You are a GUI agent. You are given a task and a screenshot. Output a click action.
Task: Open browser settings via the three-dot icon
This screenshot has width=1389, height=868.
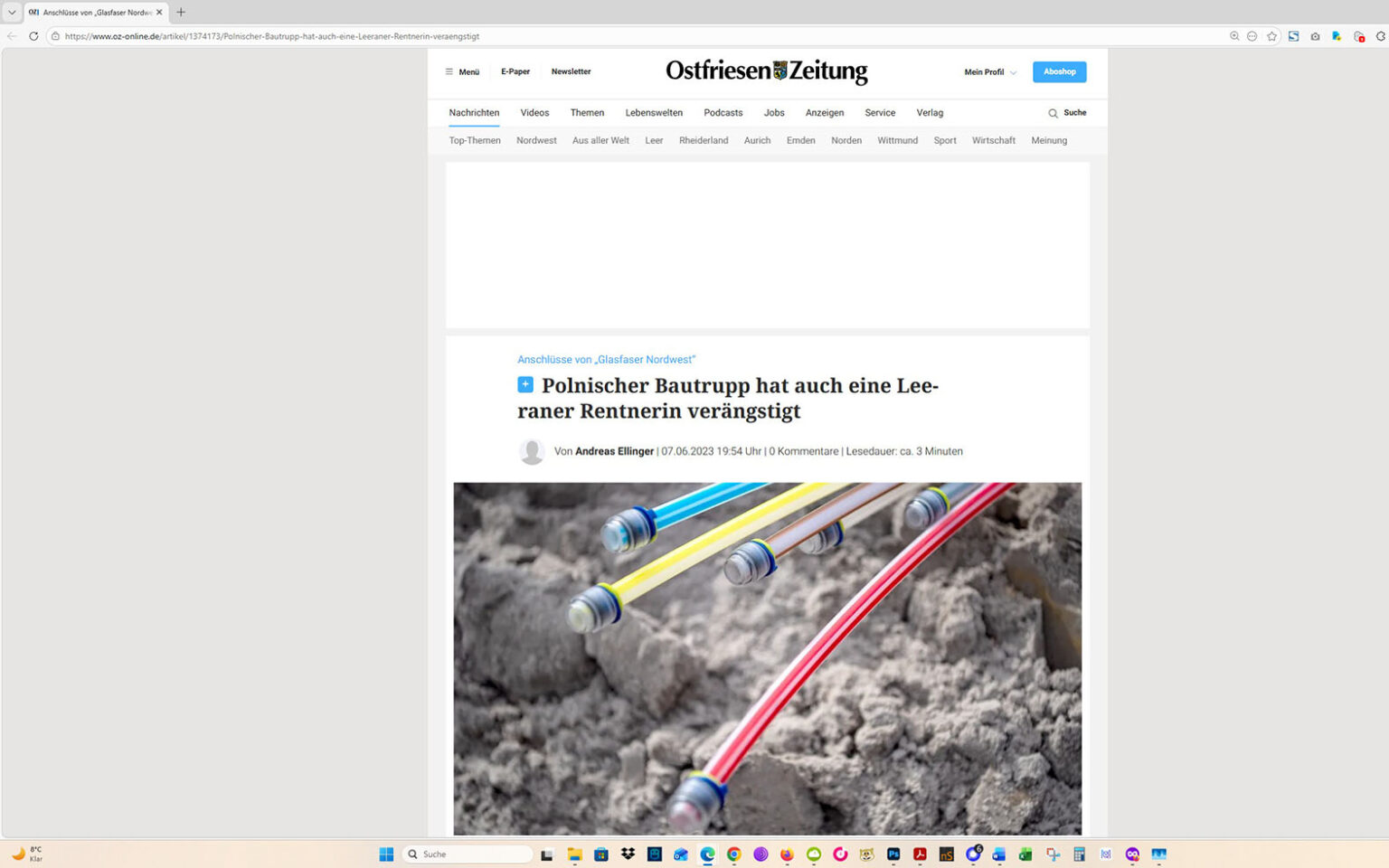tap(1252, 36)
